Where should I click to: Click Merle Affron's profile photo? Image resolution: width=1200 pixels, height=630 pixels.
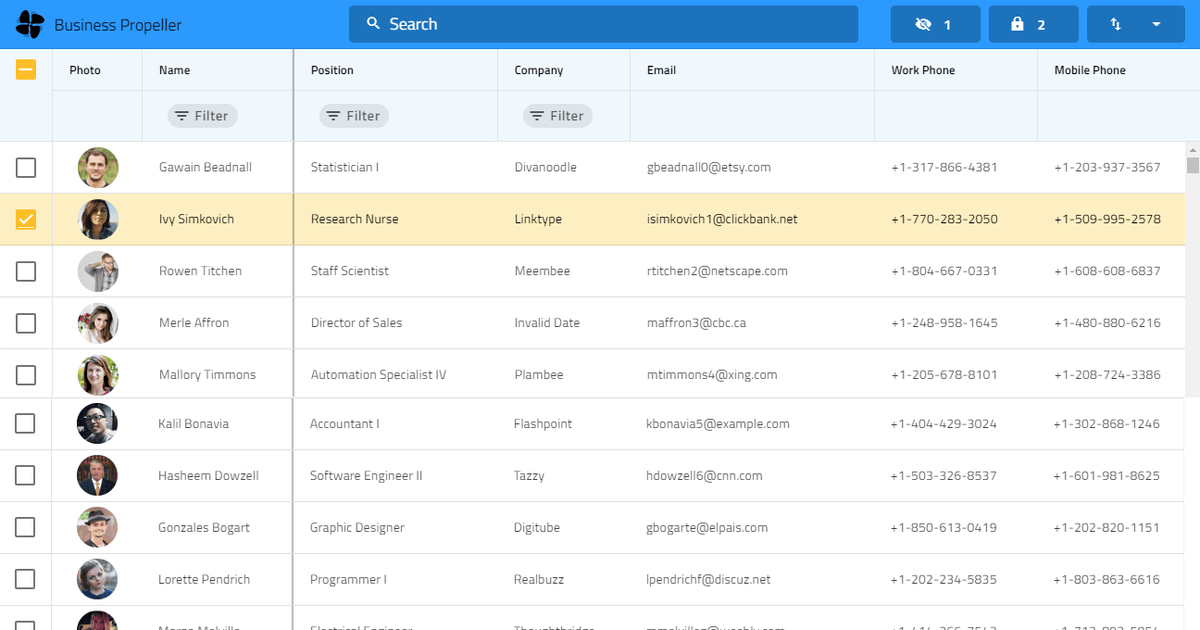(x=97, y=323)
